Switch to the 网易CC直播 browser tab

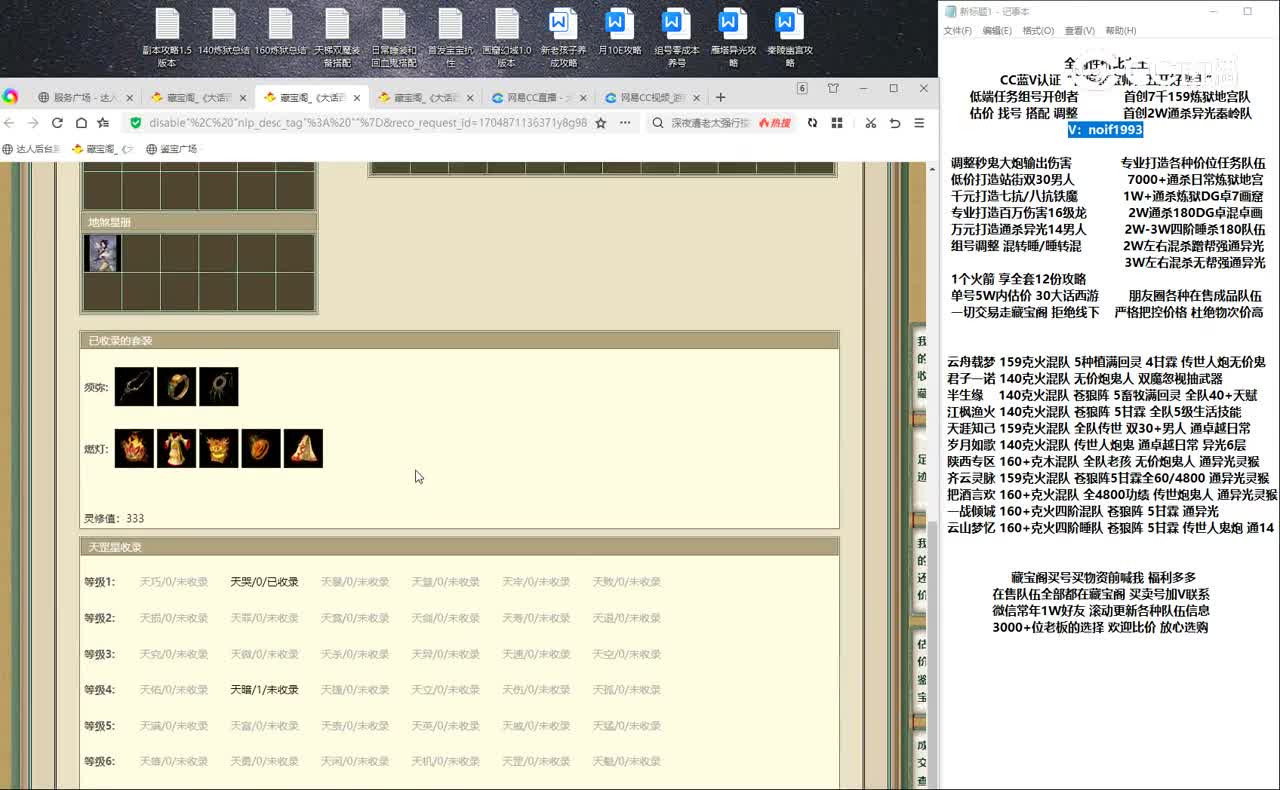point(540,98)
